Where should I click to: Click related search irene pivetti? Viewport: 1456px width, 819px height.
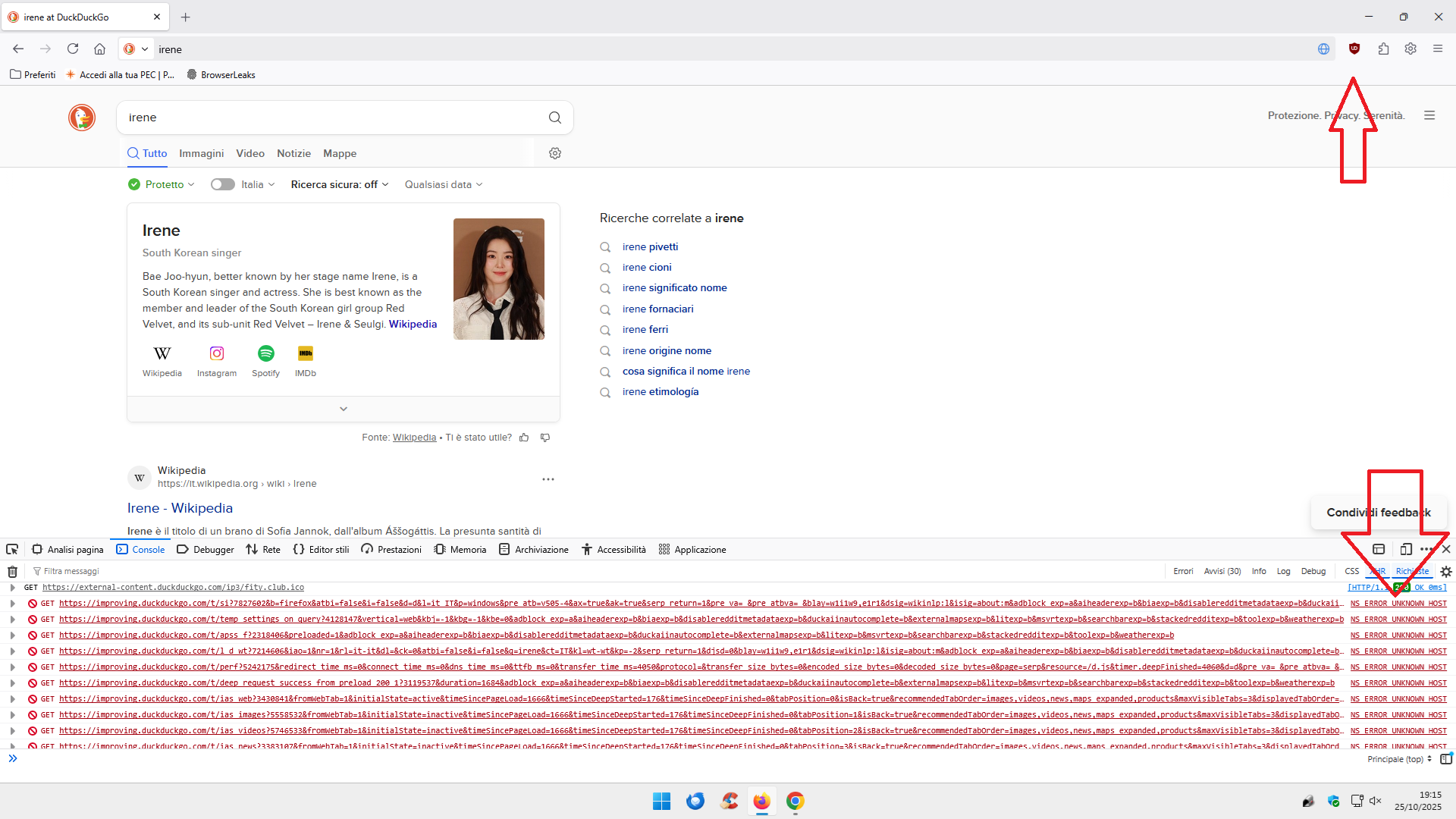[x=650, y=246]
